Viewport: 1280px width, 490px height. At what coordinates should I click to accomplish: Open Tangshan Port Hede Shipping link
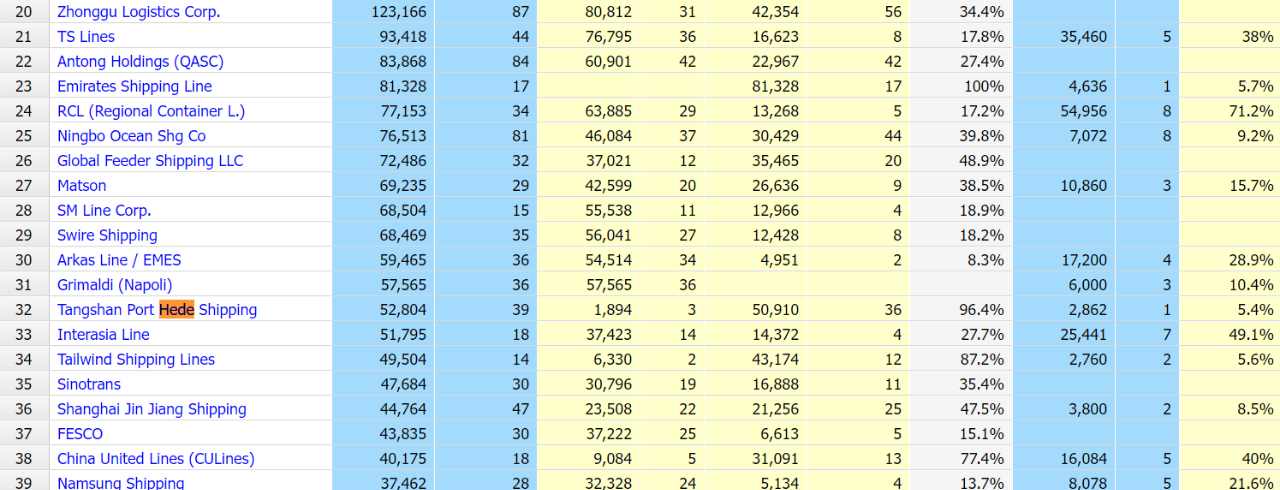[x=157, y=310]
